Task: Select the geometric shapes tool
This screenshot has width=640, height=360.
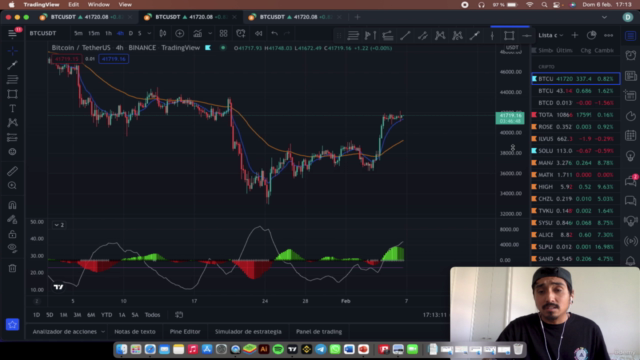Action: coord(12,94)
